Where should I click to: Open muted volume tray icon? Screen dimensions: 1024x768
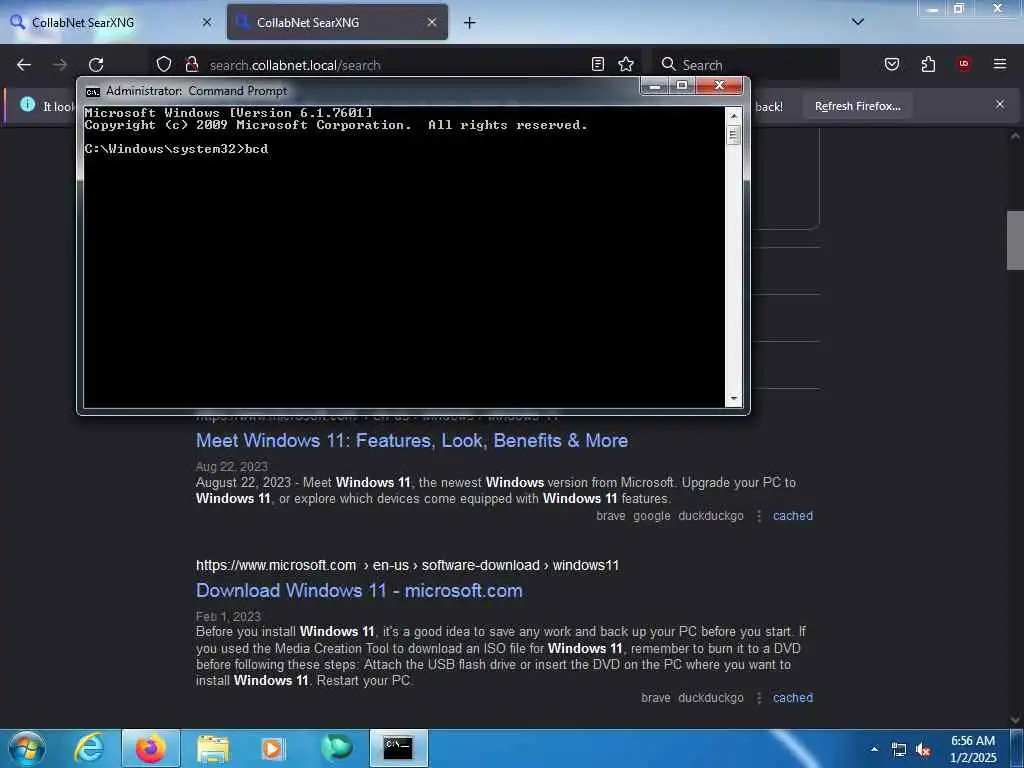click(923, 750)
